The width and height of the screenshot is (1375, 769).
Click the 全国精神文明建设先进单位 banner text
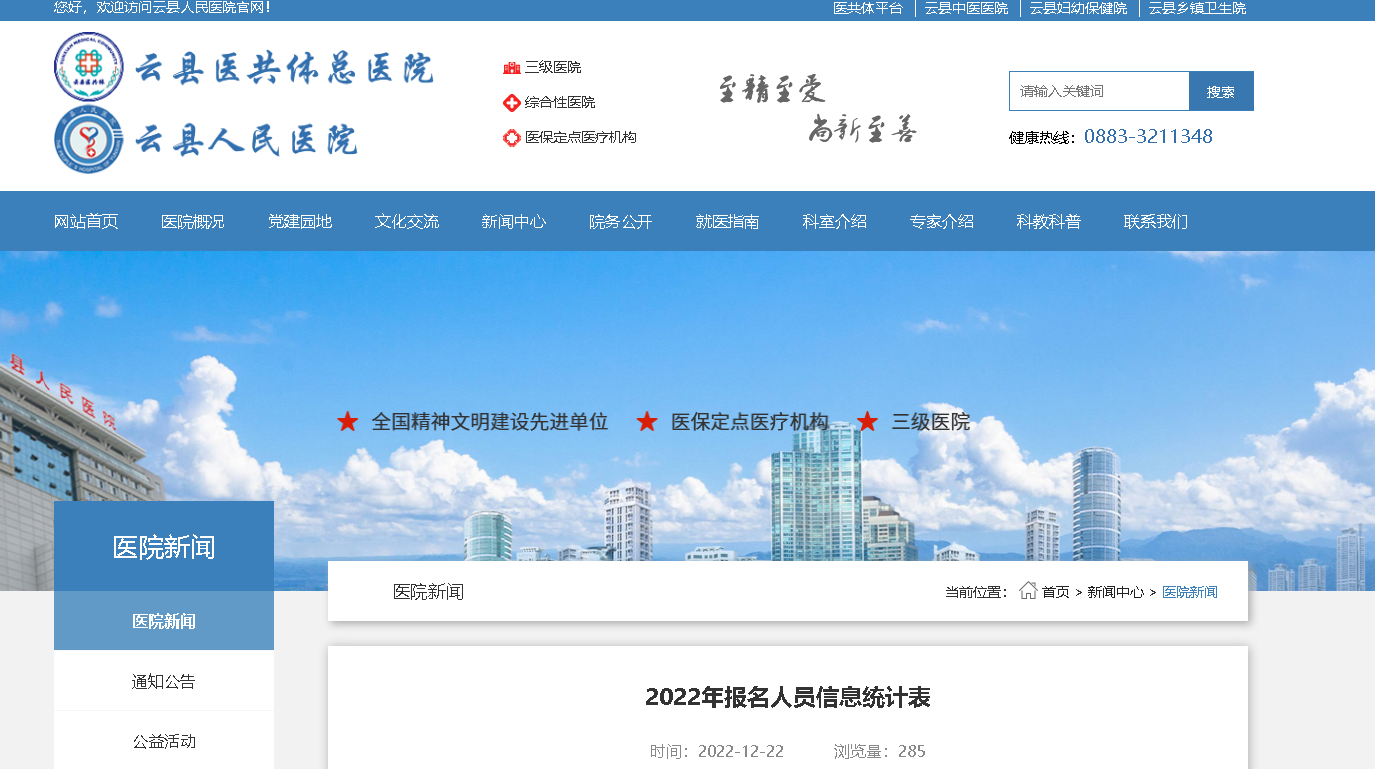490,422
